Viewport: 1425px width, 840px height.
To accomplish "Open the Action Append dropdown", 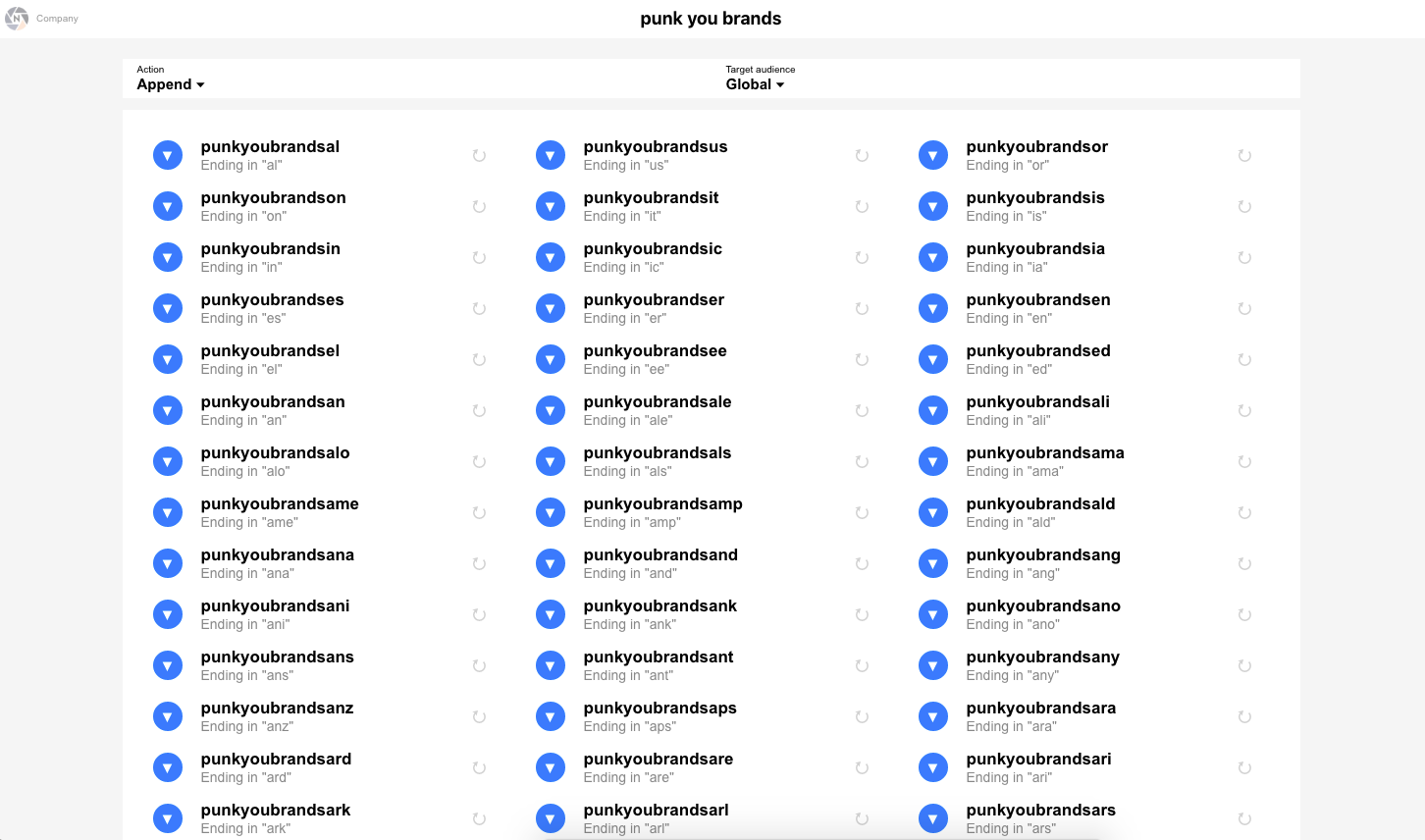I will coord(171,84).
